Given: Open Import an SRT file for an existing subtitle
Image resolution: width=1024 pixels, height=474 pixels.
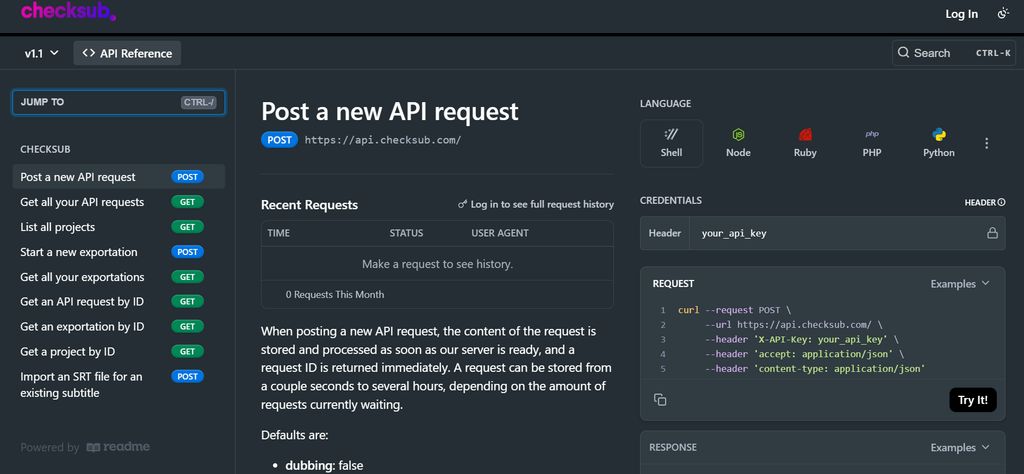Looking at the screenshot, I should tap(119, 385).
